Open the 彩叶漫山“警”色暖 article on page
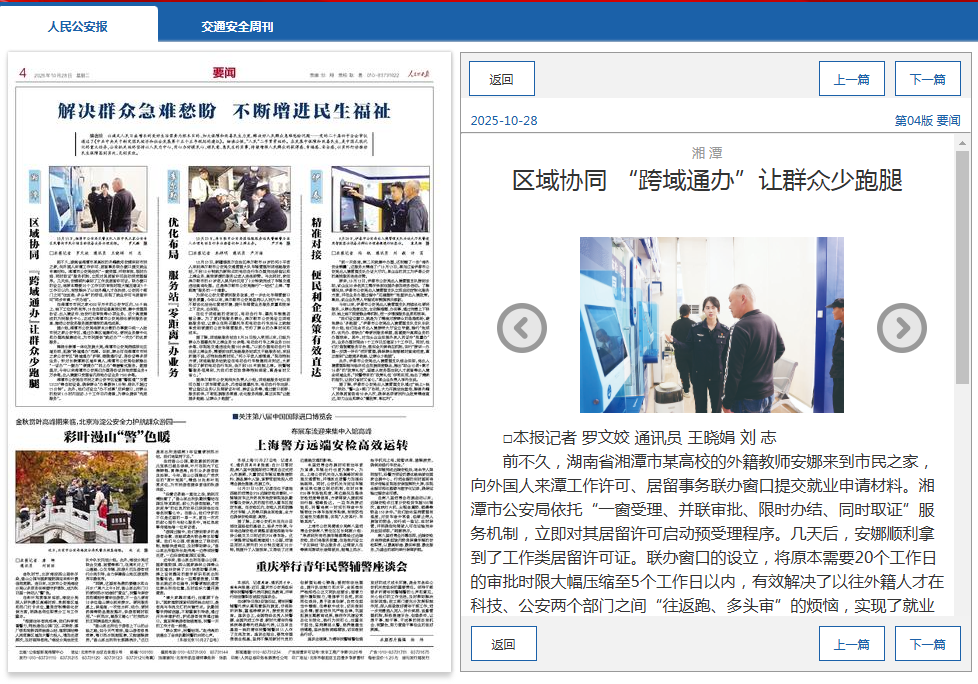The width and height of the screenshot is (978, 684). (x=117, y=436)
